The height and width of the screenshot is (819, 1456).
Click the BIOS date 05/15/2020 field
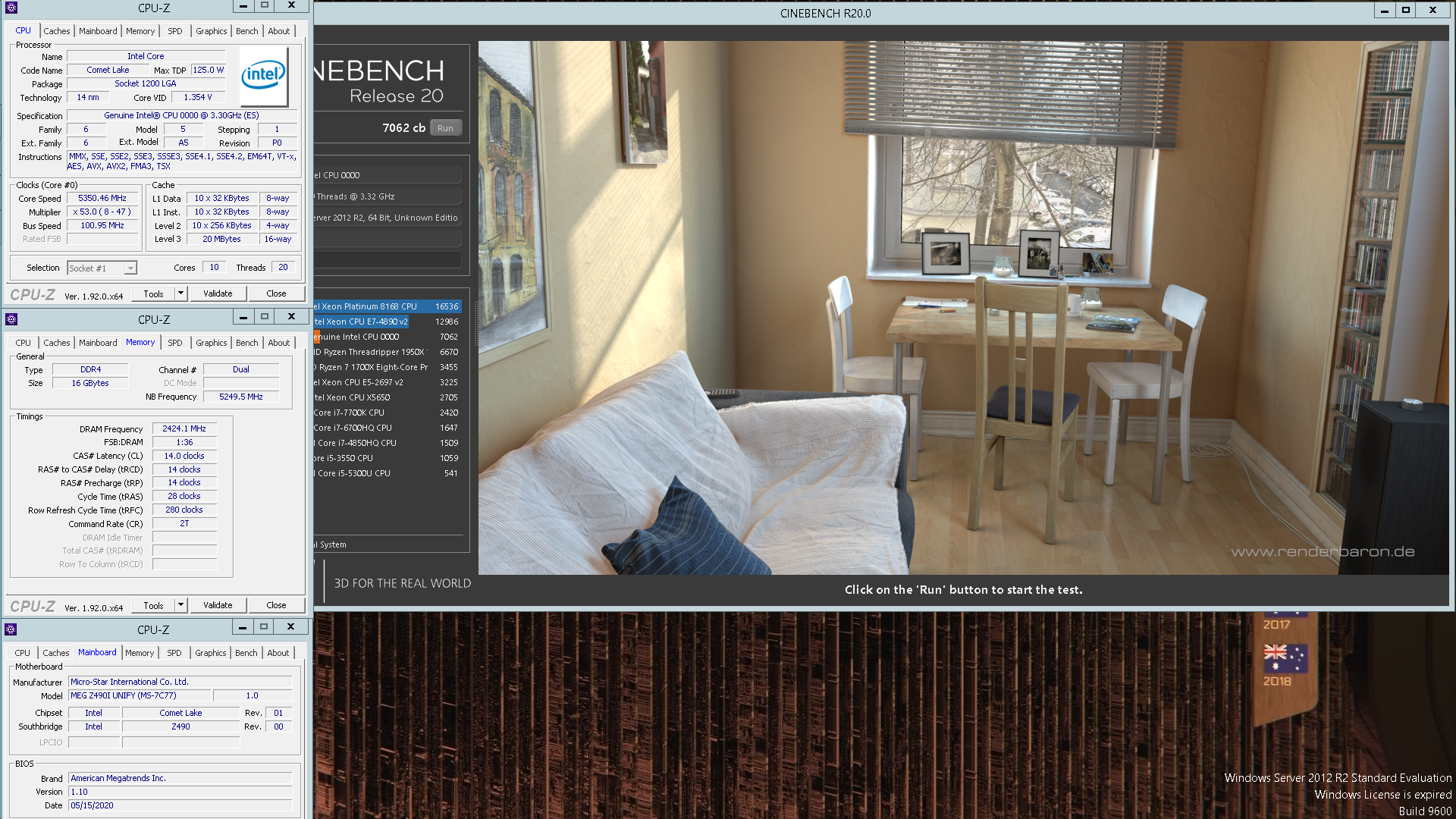(x=180, y=805)
